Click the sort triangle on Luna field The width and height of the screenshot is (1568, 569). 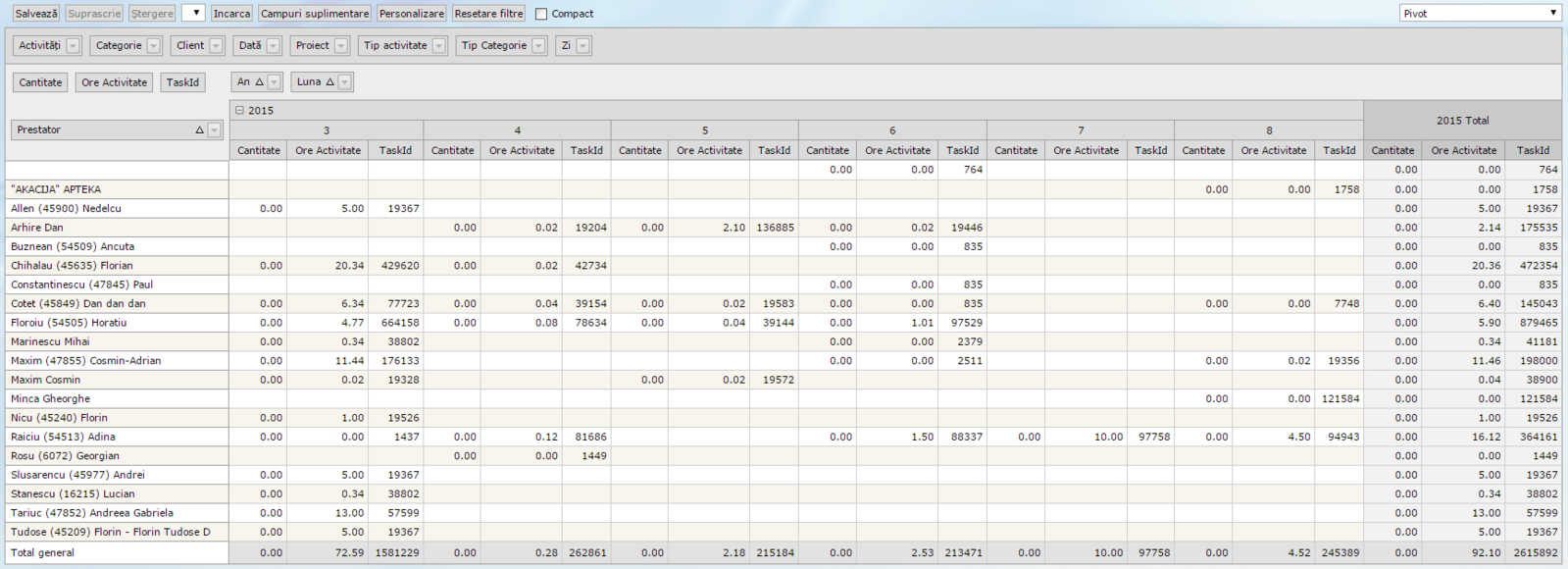point(329,82)
